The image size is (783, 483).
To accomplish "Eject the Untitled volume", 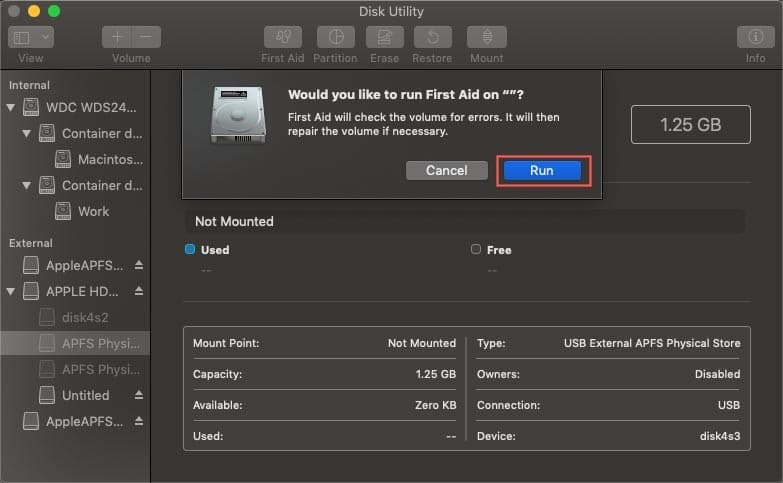I will click(x=139, y=395).
